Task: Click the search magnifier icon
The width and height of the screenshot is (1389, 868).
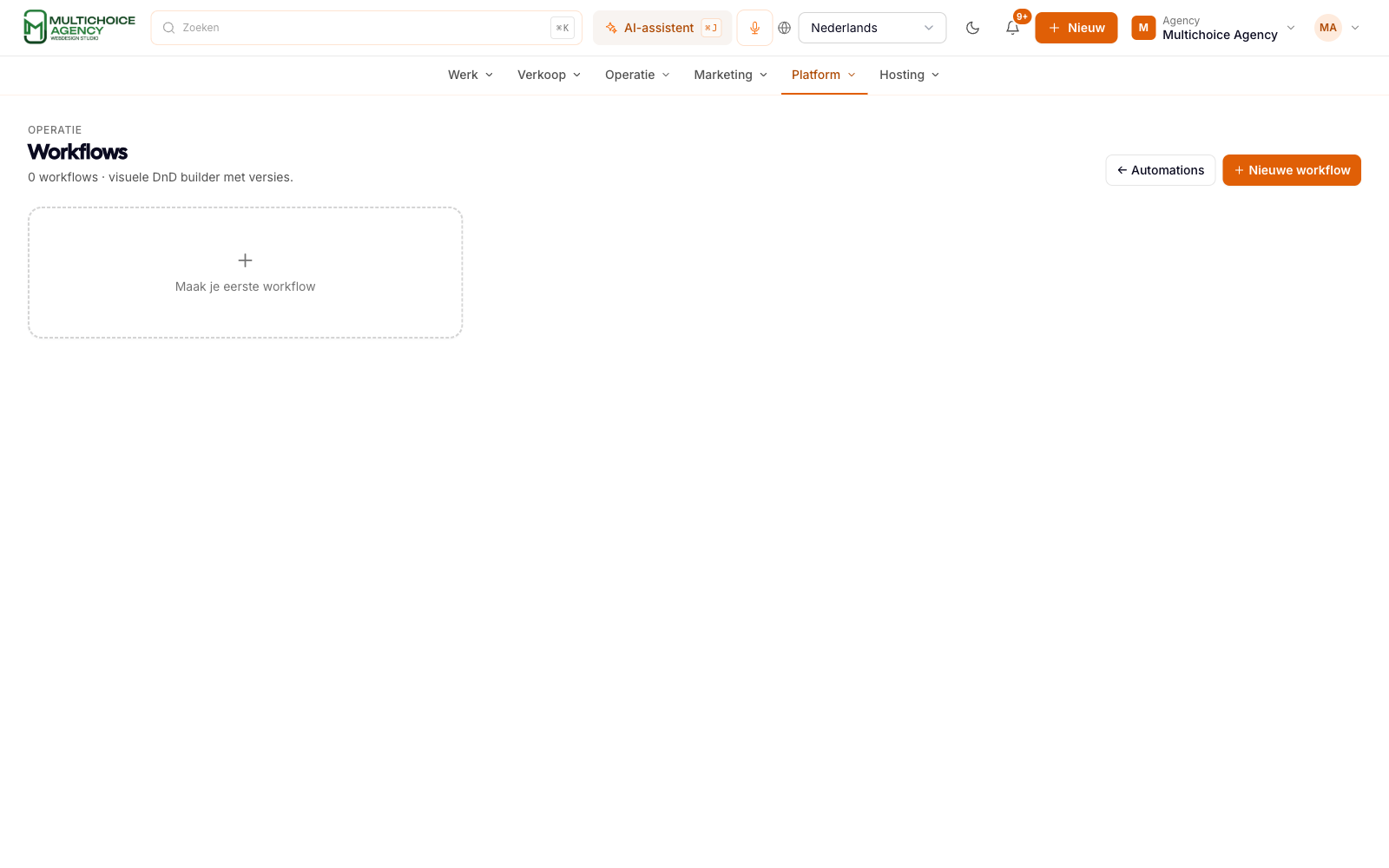Action: 168,28
